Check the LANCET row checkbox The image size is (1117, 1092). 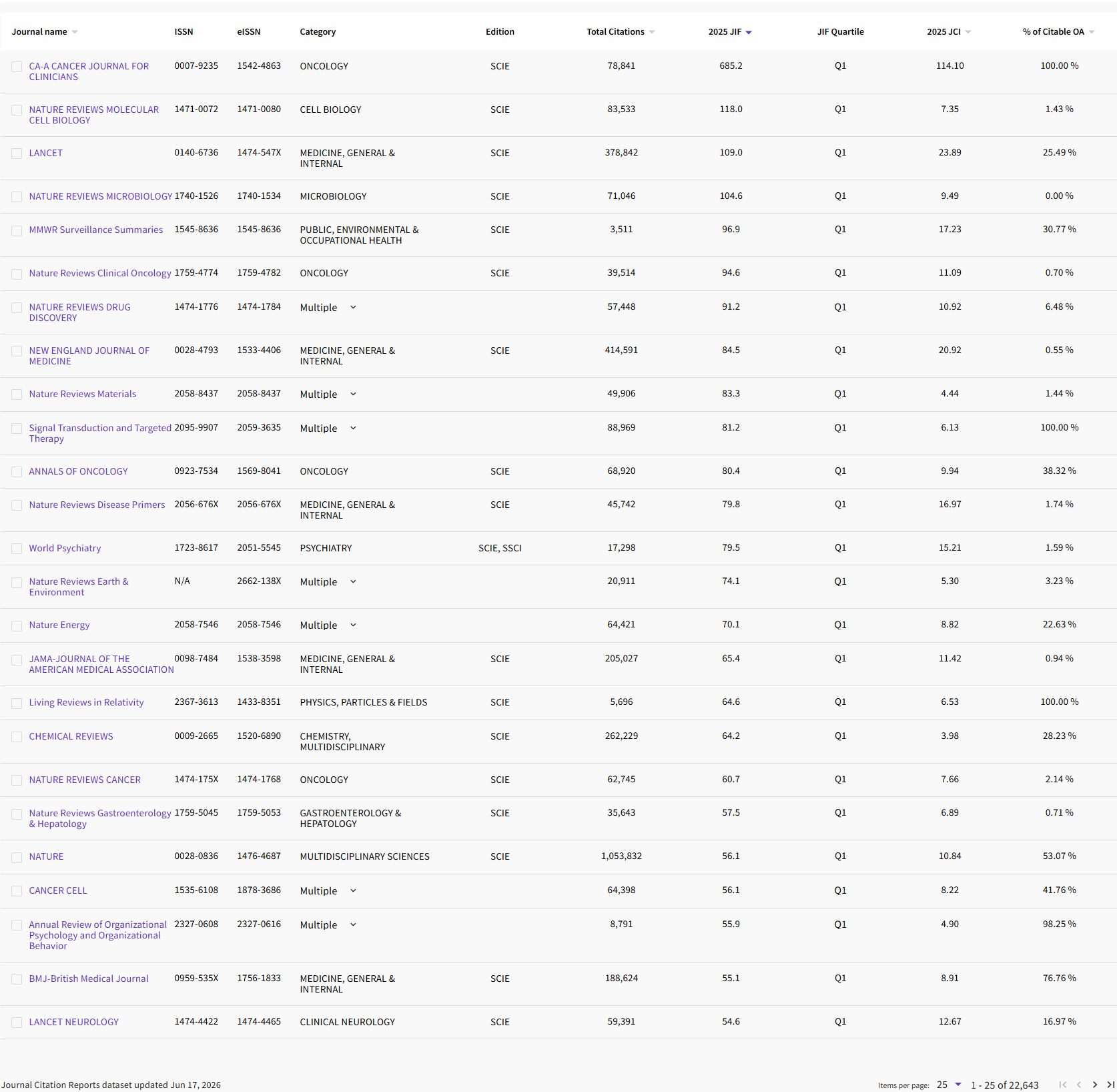pos(17,154)
